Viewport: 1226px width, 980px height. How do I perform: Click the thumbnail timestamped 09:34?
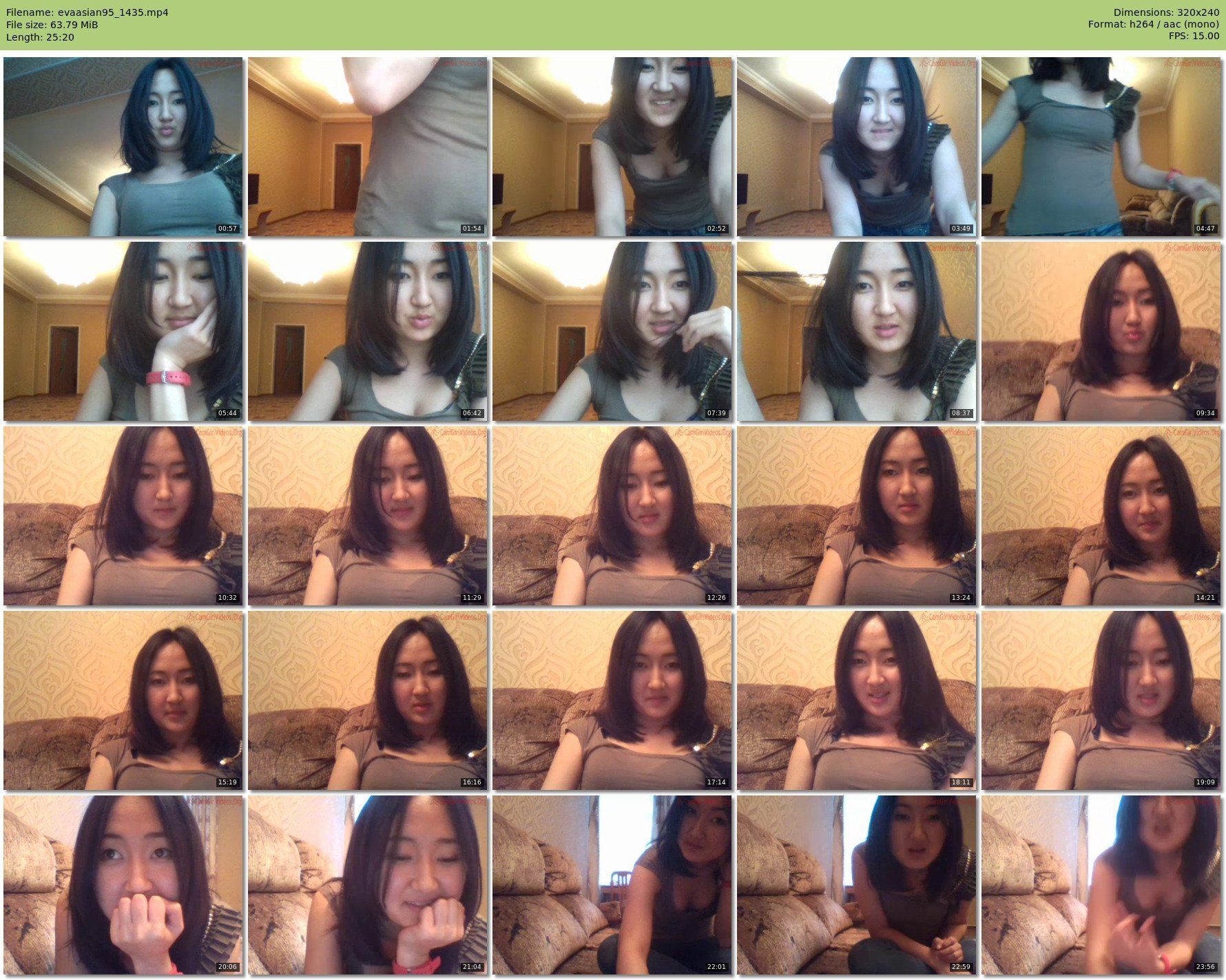pos(1101,331)
